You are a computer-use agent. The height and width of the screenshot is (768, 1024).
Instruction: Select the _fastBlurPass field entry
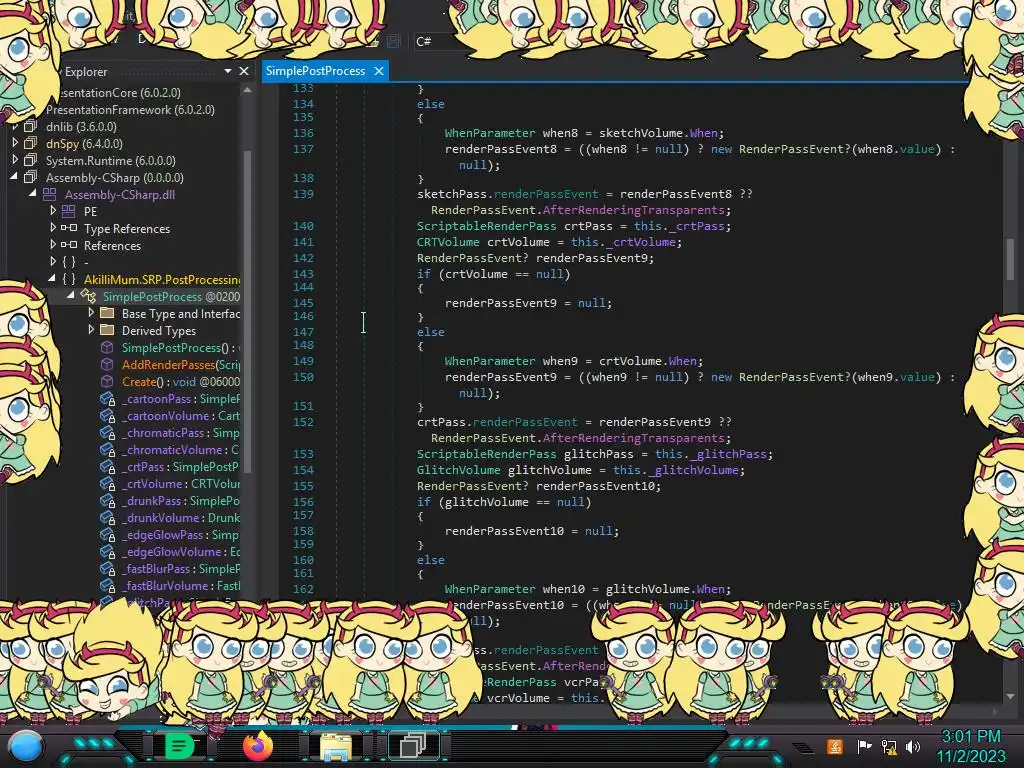[x=180, y=568]
